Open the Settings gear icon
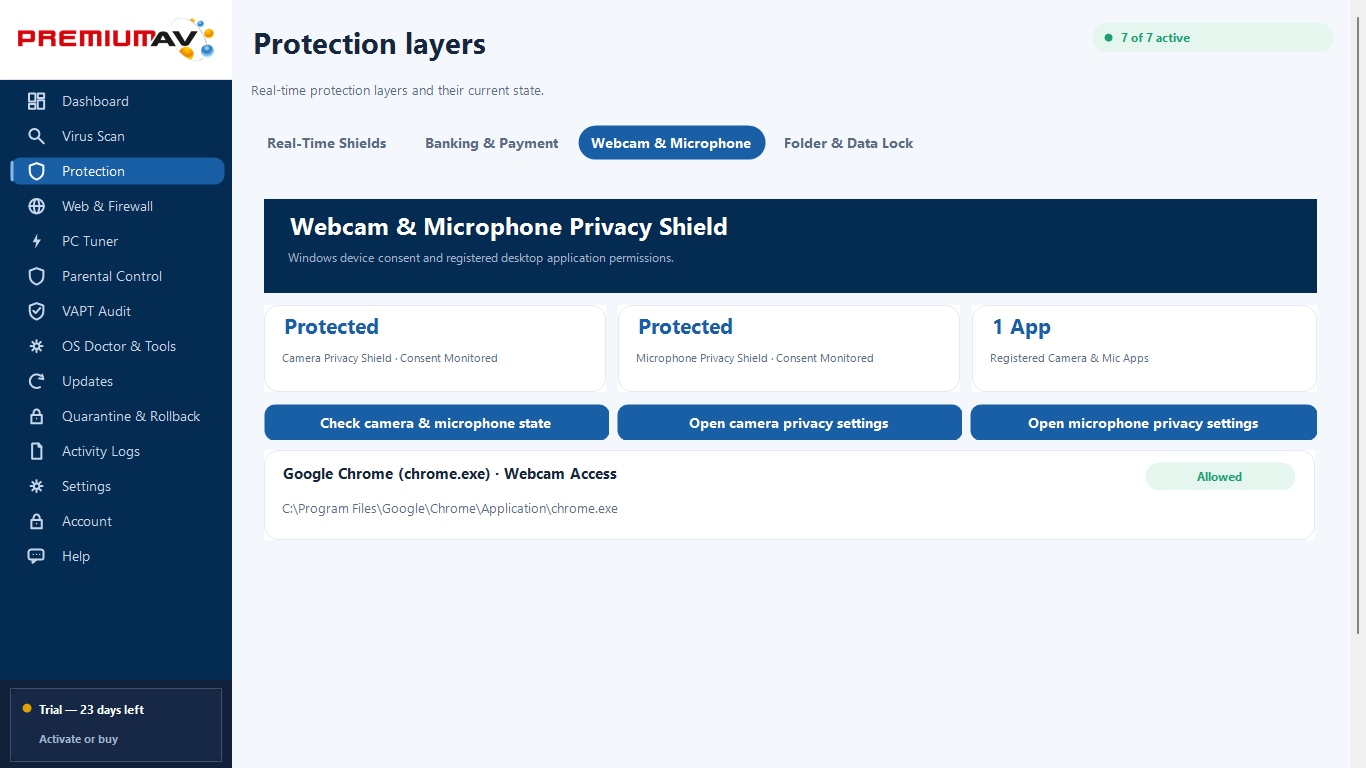 (x=37, y=486)
